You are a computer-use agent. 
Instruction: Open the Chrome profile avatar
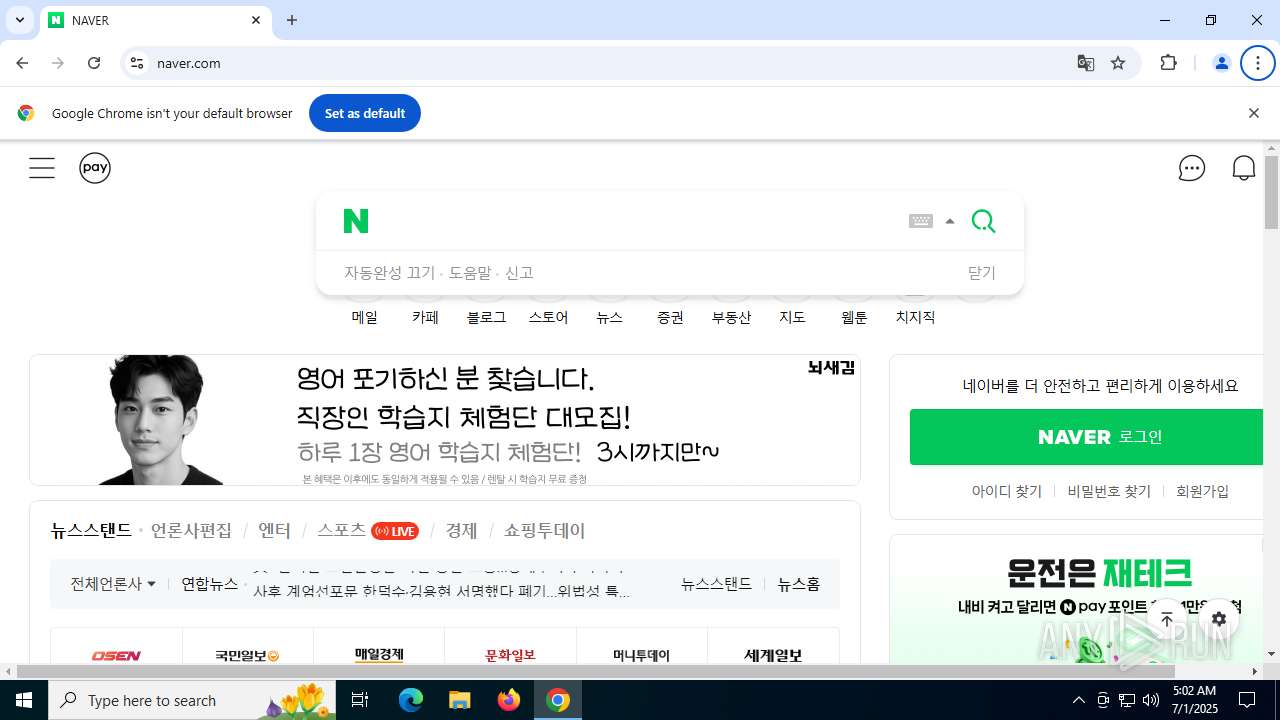point(1221,63)
